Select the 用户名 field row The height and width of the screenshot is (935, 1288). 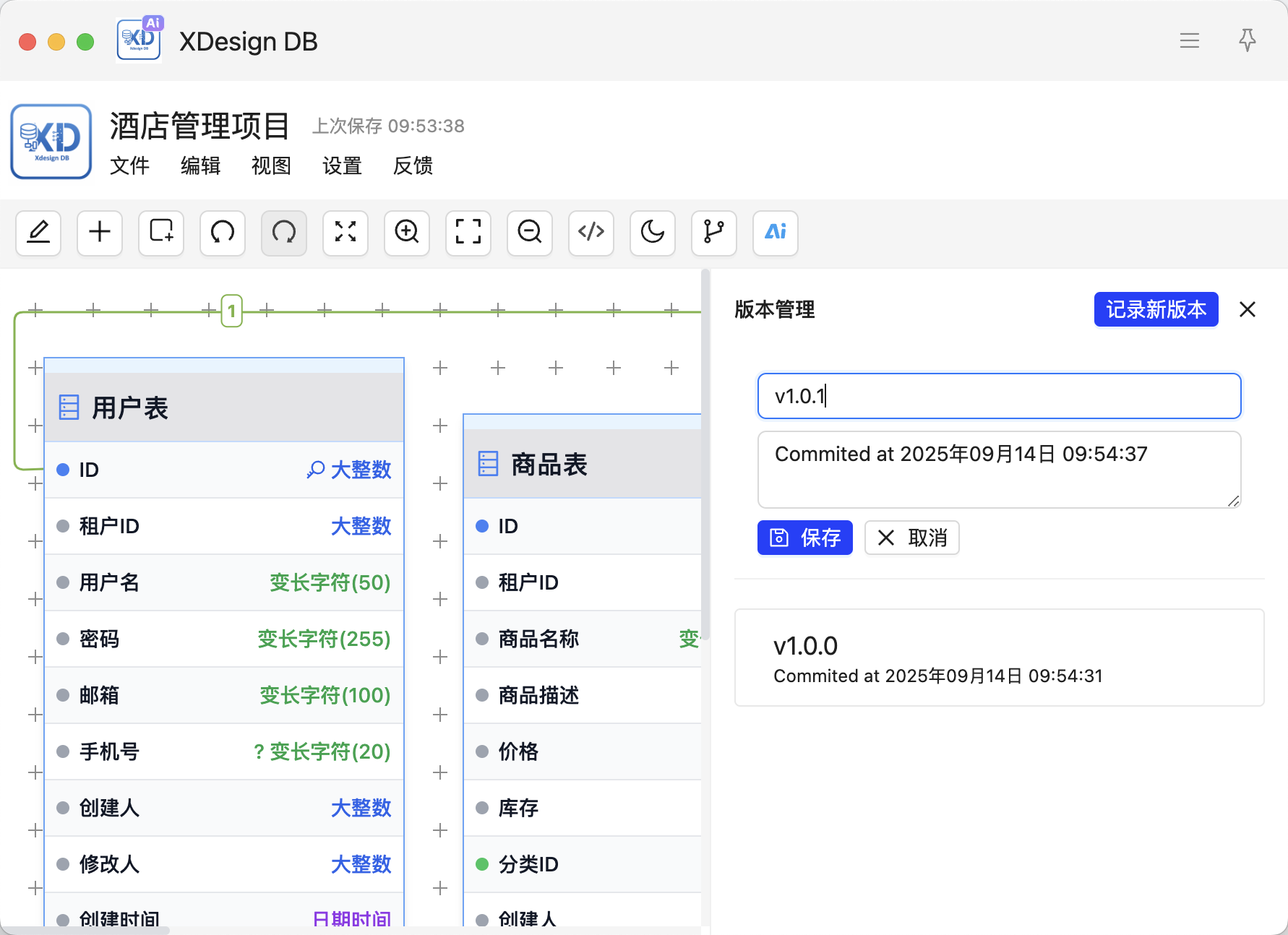coord(224,582)
